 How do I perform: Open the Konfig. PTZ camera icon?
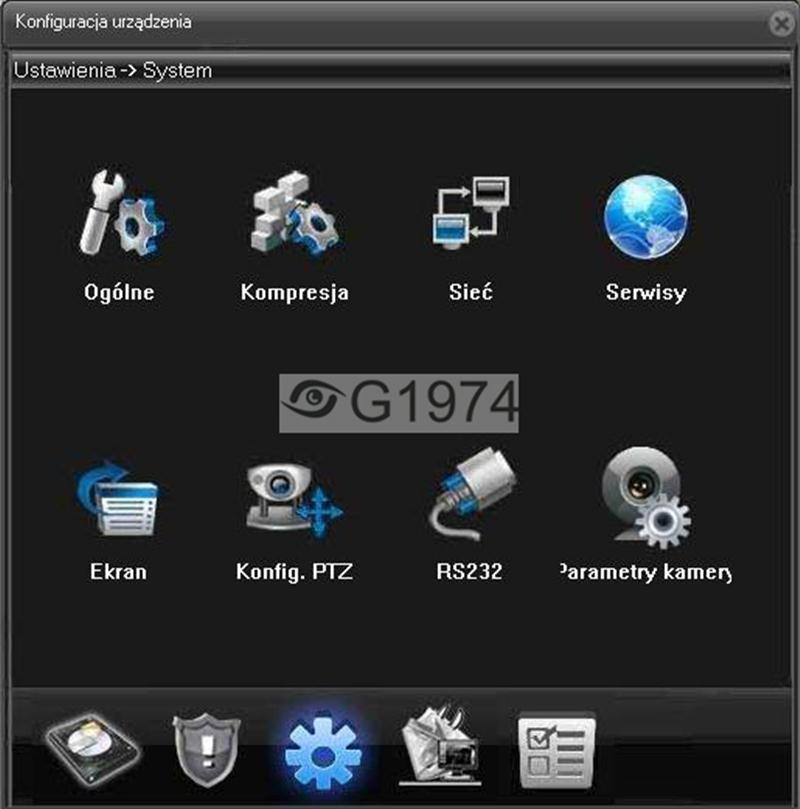click(x=294, y=499)
